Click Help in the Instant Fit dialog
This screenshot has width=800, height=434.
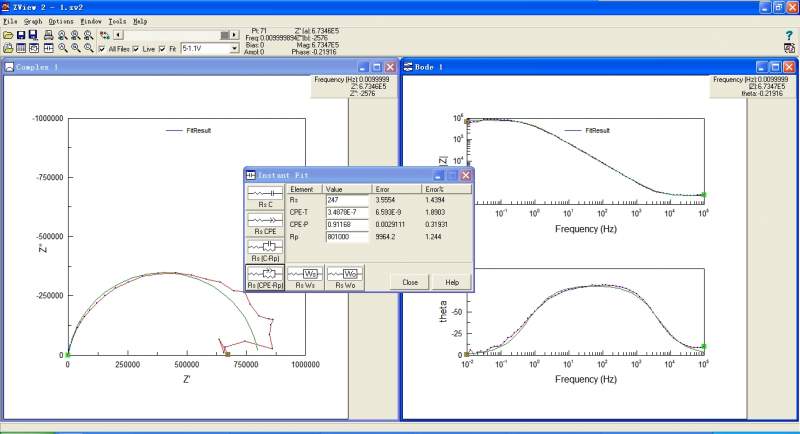[x=452, y=282]
